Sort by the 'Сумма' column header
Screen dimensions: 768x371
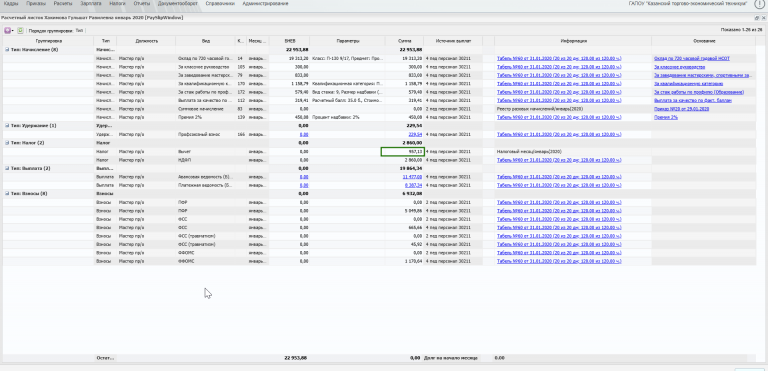(x=404, y=41)
